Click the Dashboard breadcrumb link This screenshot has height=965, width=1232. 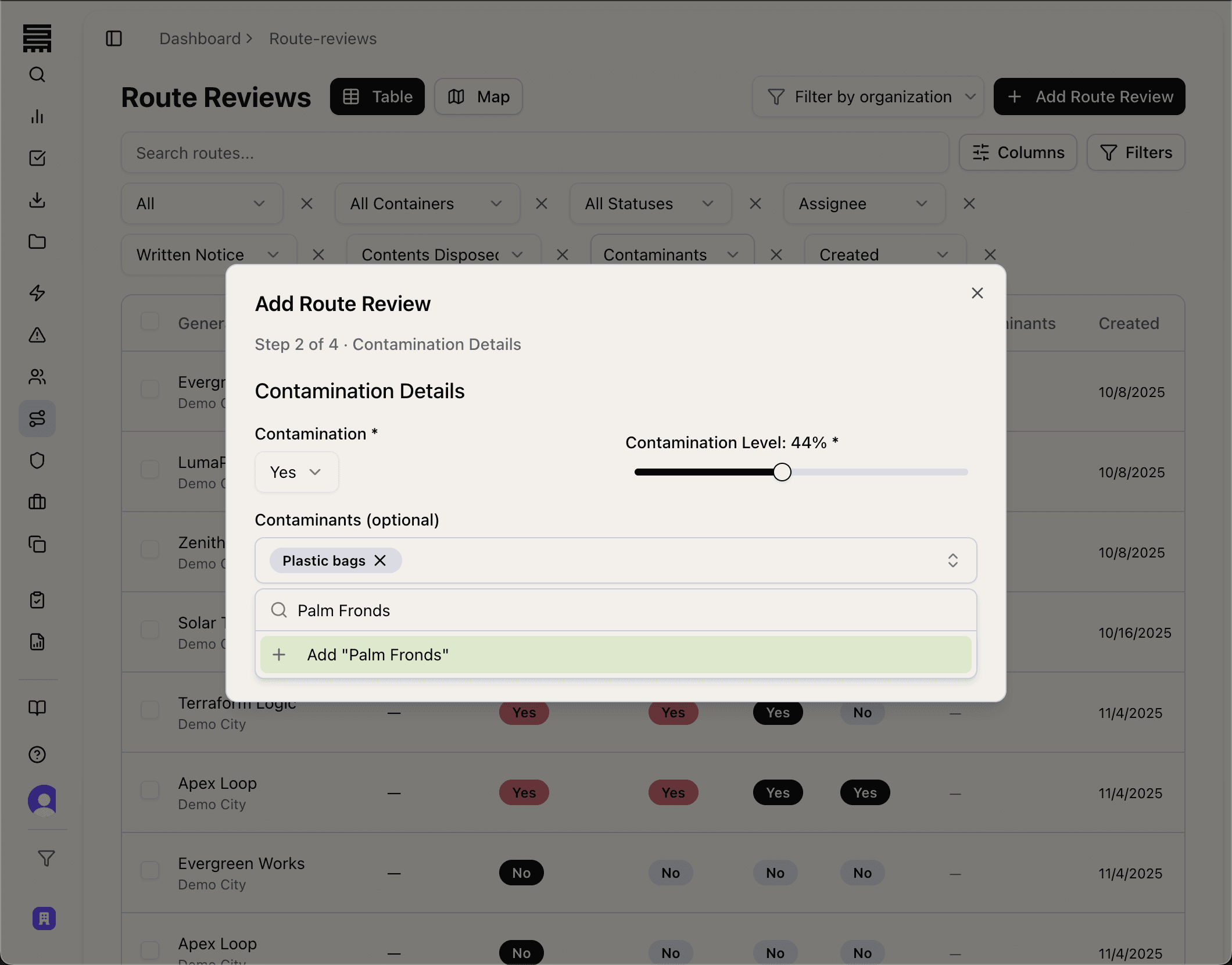[x=200, y=38]
